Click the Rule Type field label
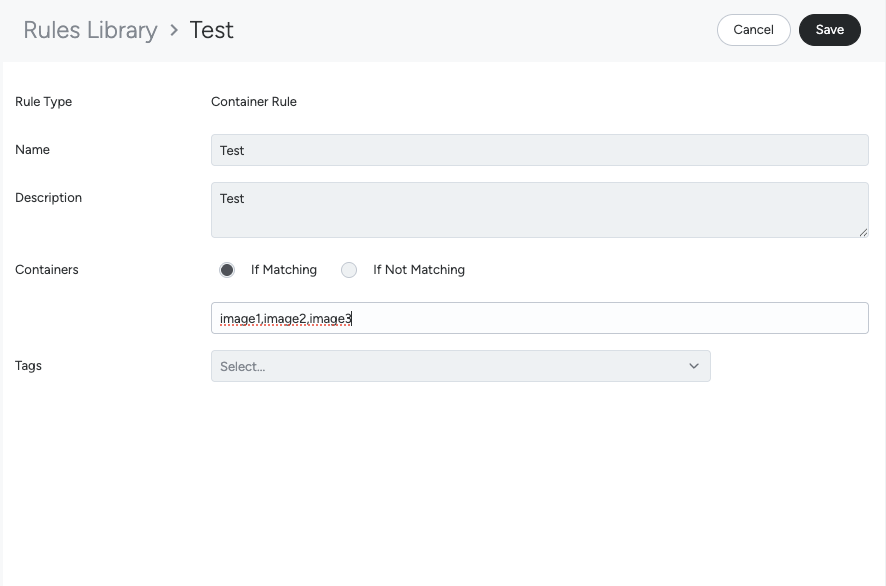The width and height of the screenshot is (886, 586). click(x=43, y=102)
